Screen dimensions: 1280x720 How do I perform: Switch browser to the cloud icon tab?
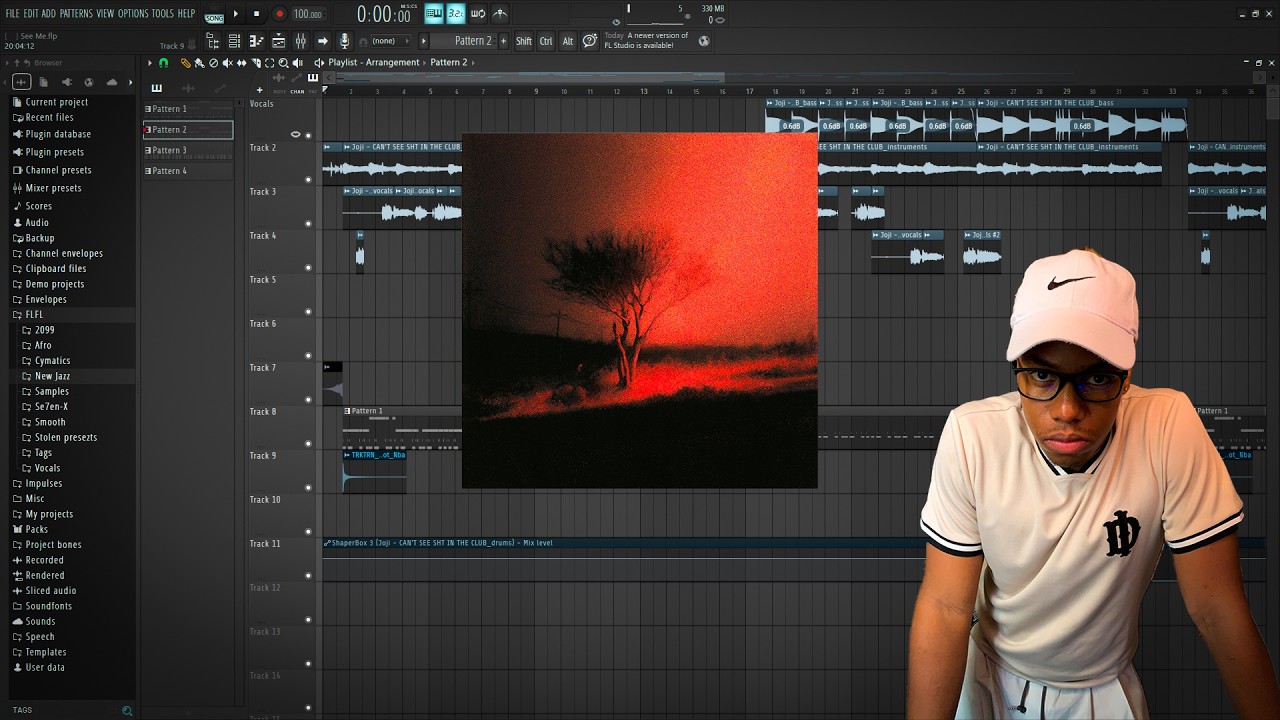[x=112, y=82]
